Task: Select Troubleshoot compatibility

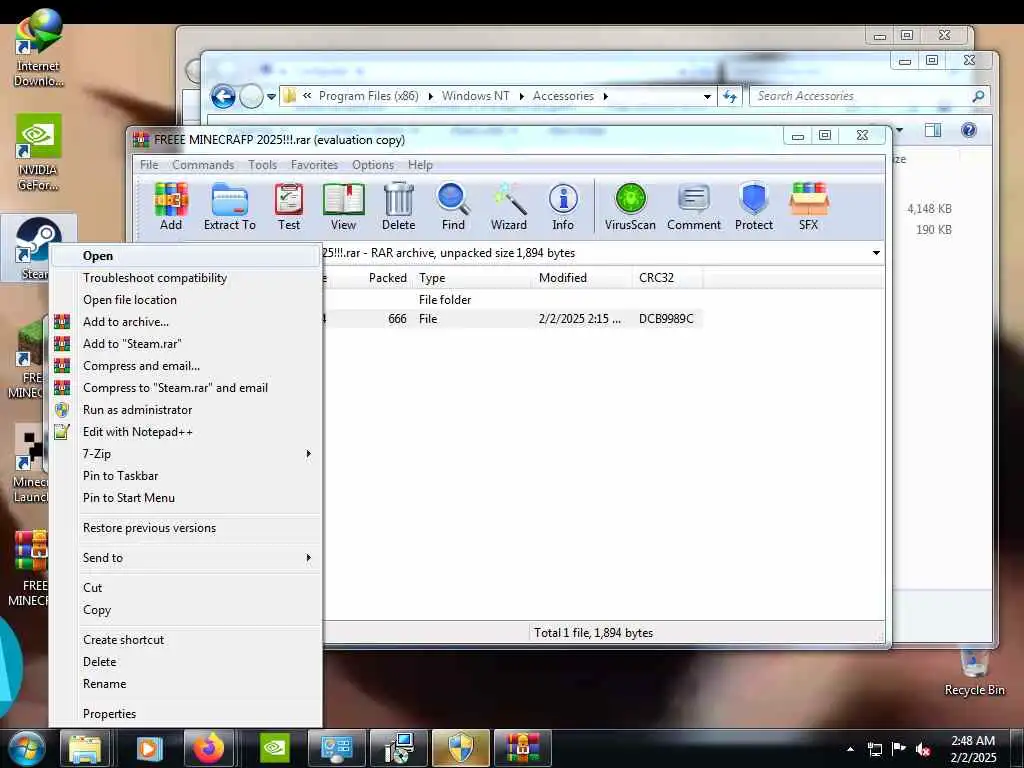Action: (x=186, y=278)
